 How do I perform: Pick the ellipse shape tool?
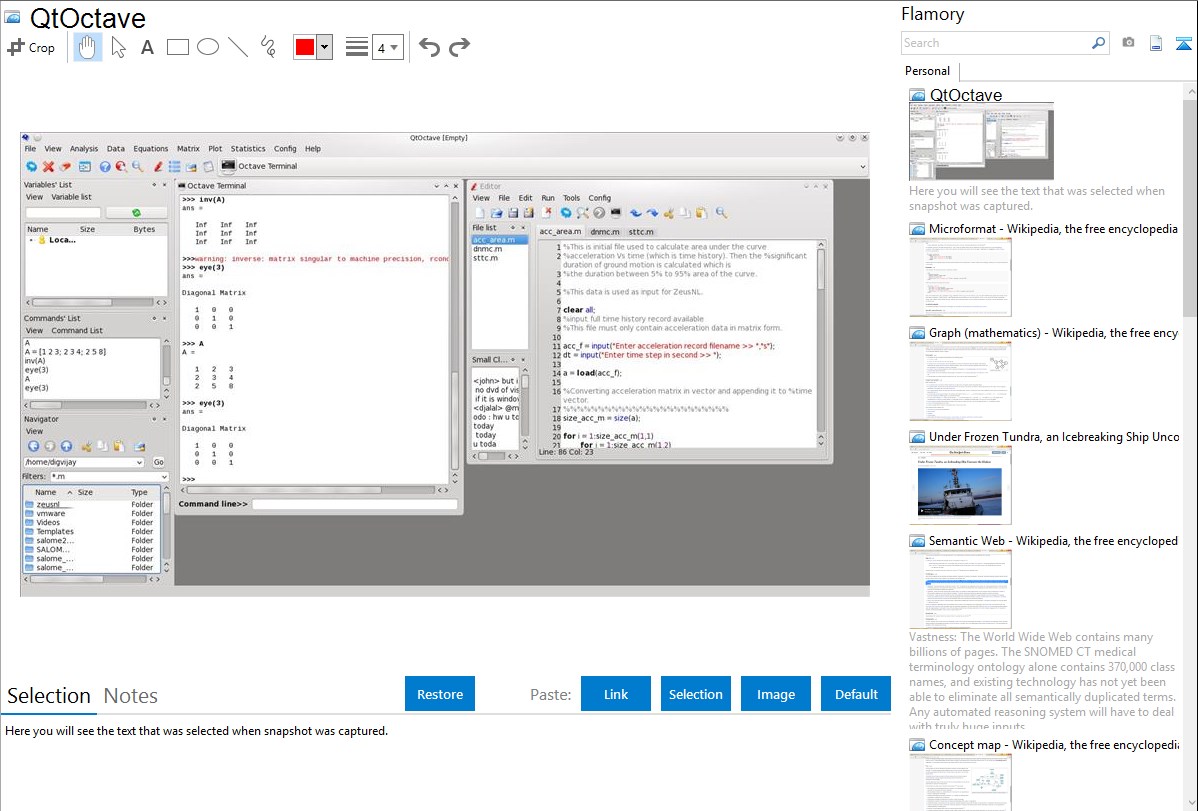click(207, 47)
